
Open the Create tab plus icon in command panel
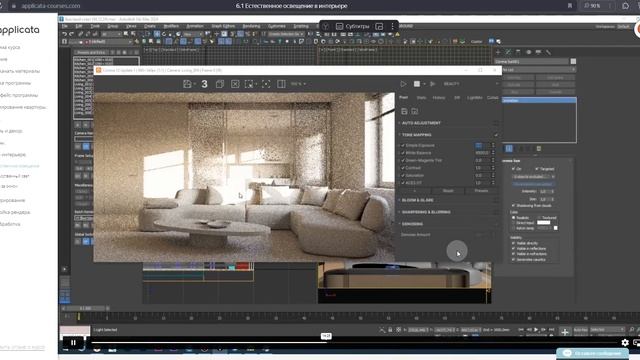point(498,52)
